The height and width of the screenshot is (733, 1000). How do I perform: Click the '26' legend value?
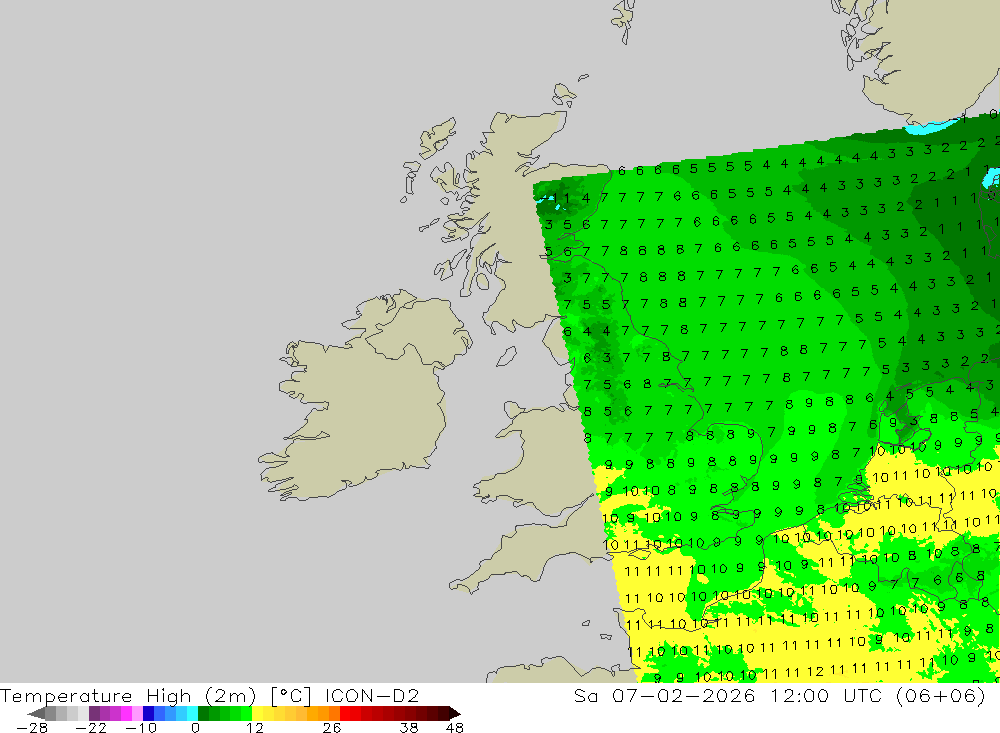pos(332,728)
